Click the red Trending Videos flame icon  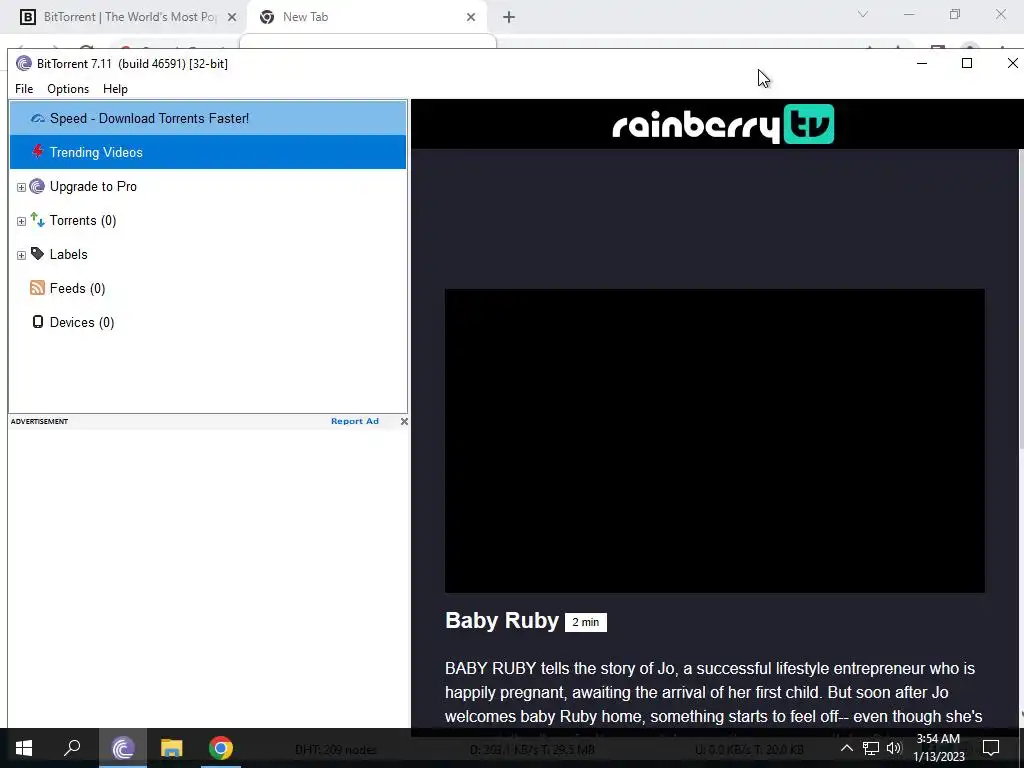(x=38, y=152)
